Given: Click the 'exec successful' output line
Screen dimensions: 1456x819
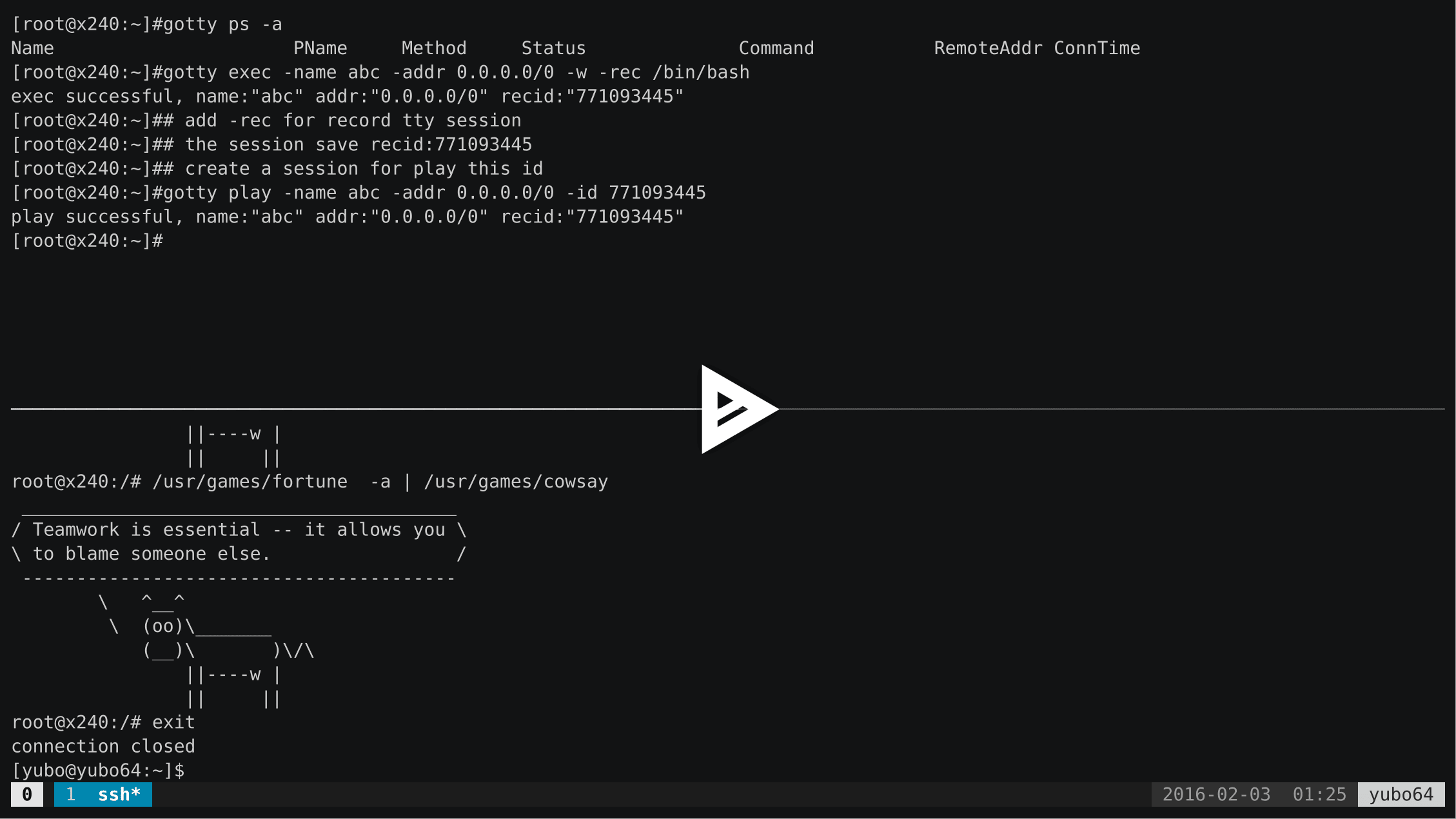Looking at the screenshot, I should tap(348, 97).
